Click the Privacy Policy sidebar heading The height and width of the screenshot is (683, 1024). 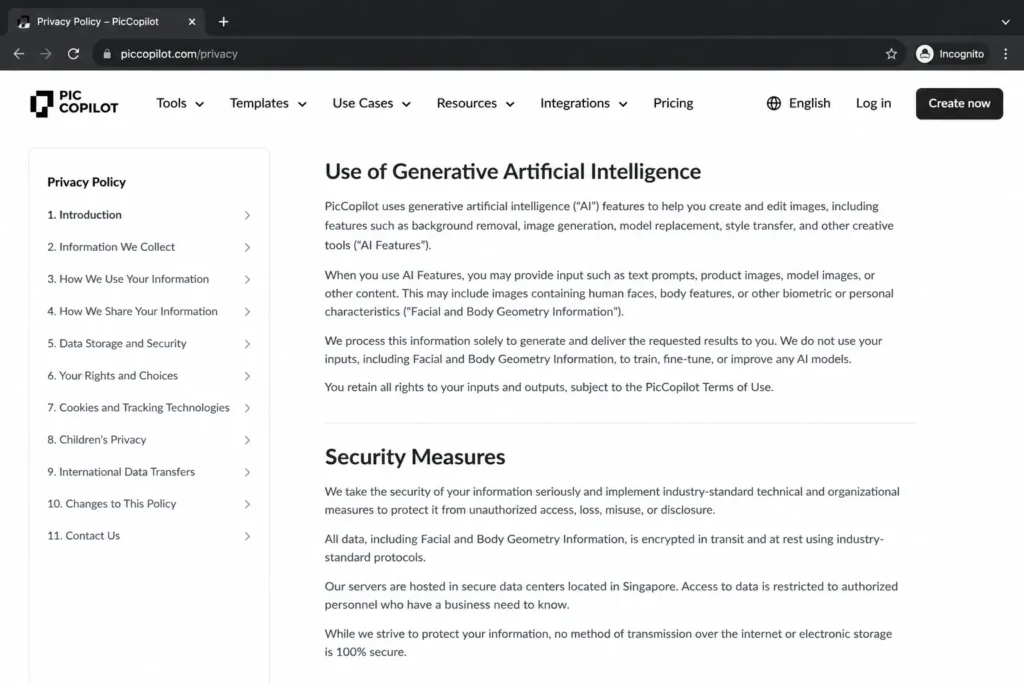point(86,182)
